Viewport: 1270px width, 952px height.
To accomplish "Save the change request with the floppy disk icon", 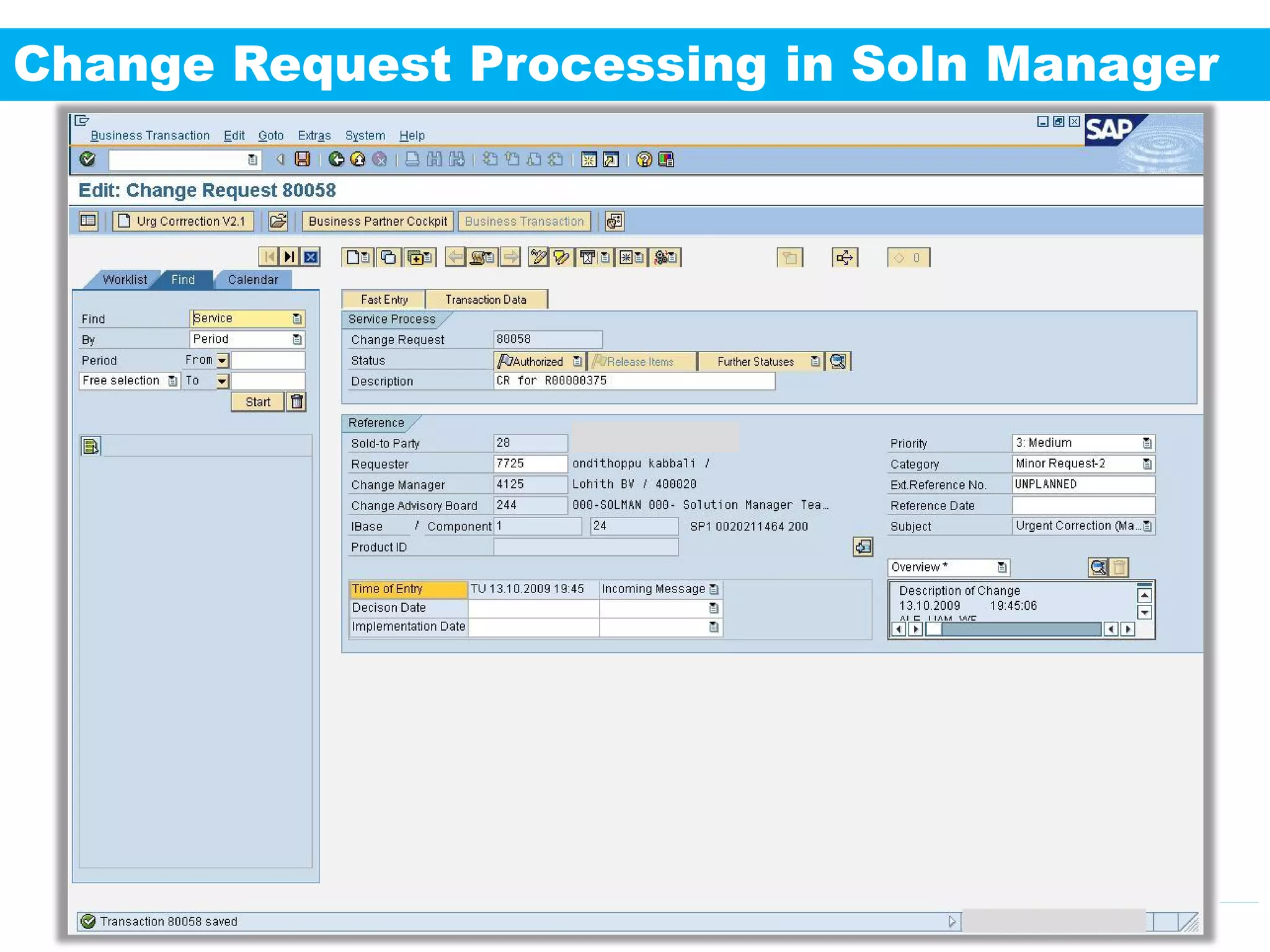I will point(302,159).
